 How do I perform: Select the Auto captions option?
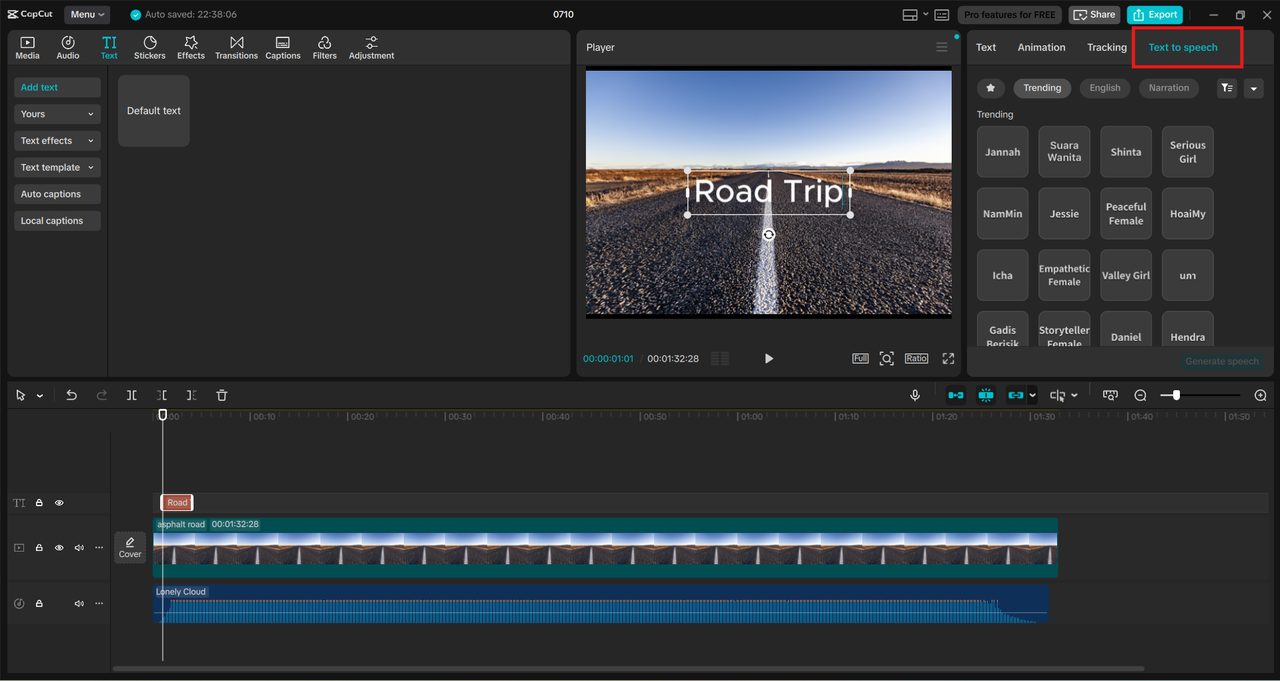[x=57, y=194]
